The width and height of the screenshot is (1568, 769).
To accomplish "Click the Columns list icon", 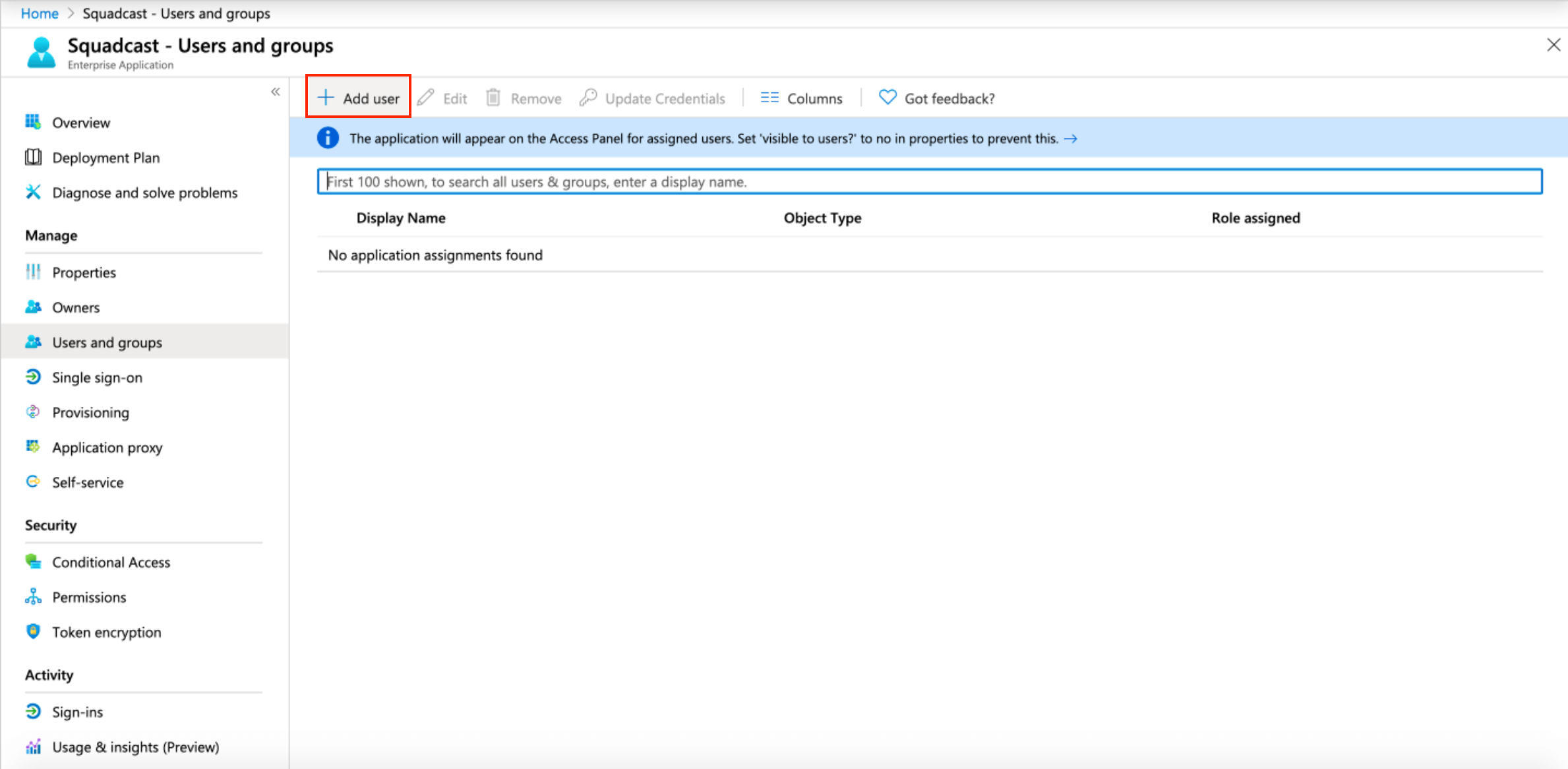I will coord(769,98).
